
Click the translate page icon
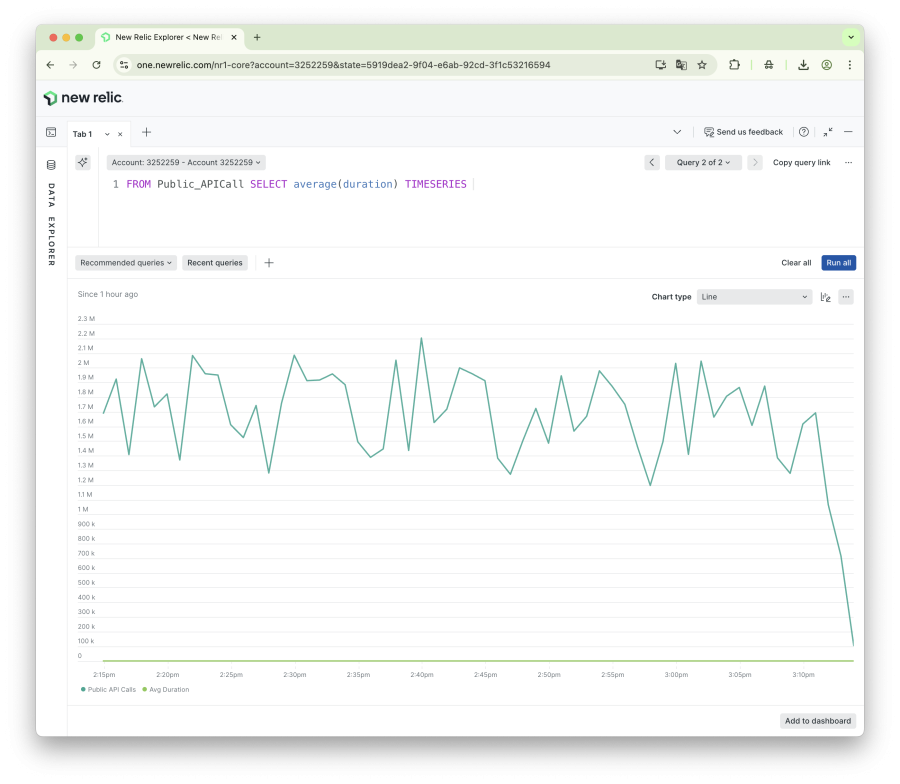(681, 65)
